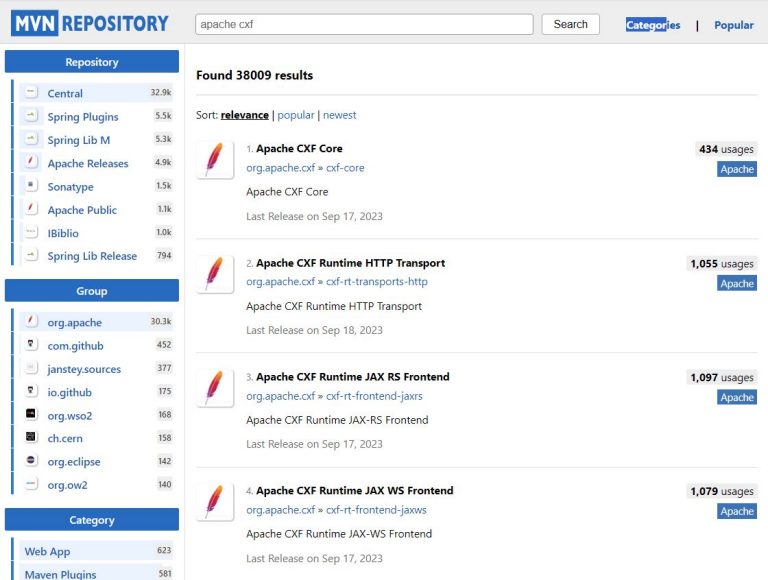Click the search input field

[364, 24]
